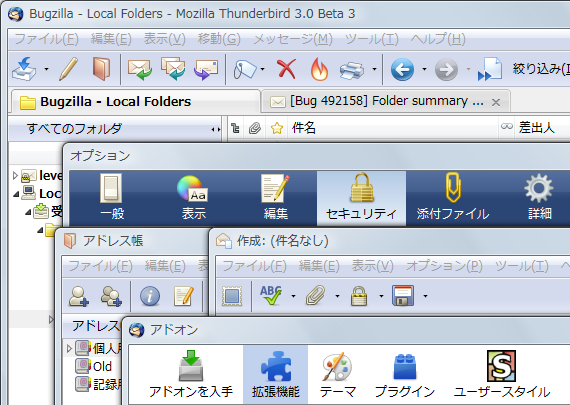The height and width of the screenshot is (405, 570).
Task: Click Security padlock icon in compose window
Action: (359, 295)
